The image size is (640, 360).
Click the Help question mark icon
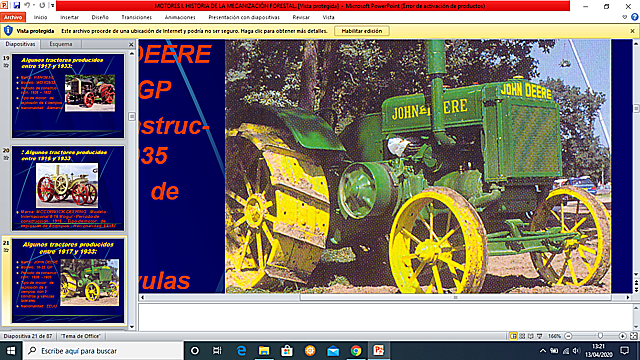[x=634, y=17]
